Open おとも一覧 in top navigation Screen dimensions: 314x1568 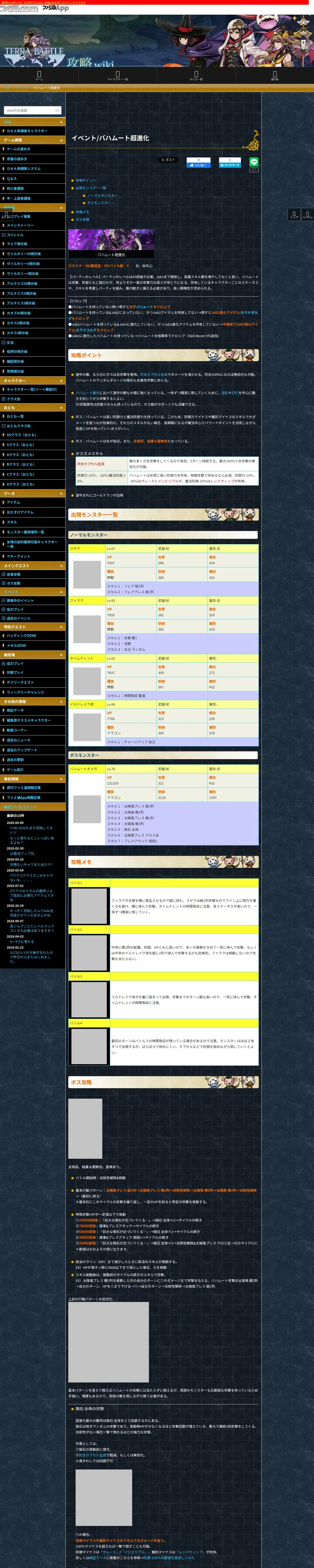(196, 76)
